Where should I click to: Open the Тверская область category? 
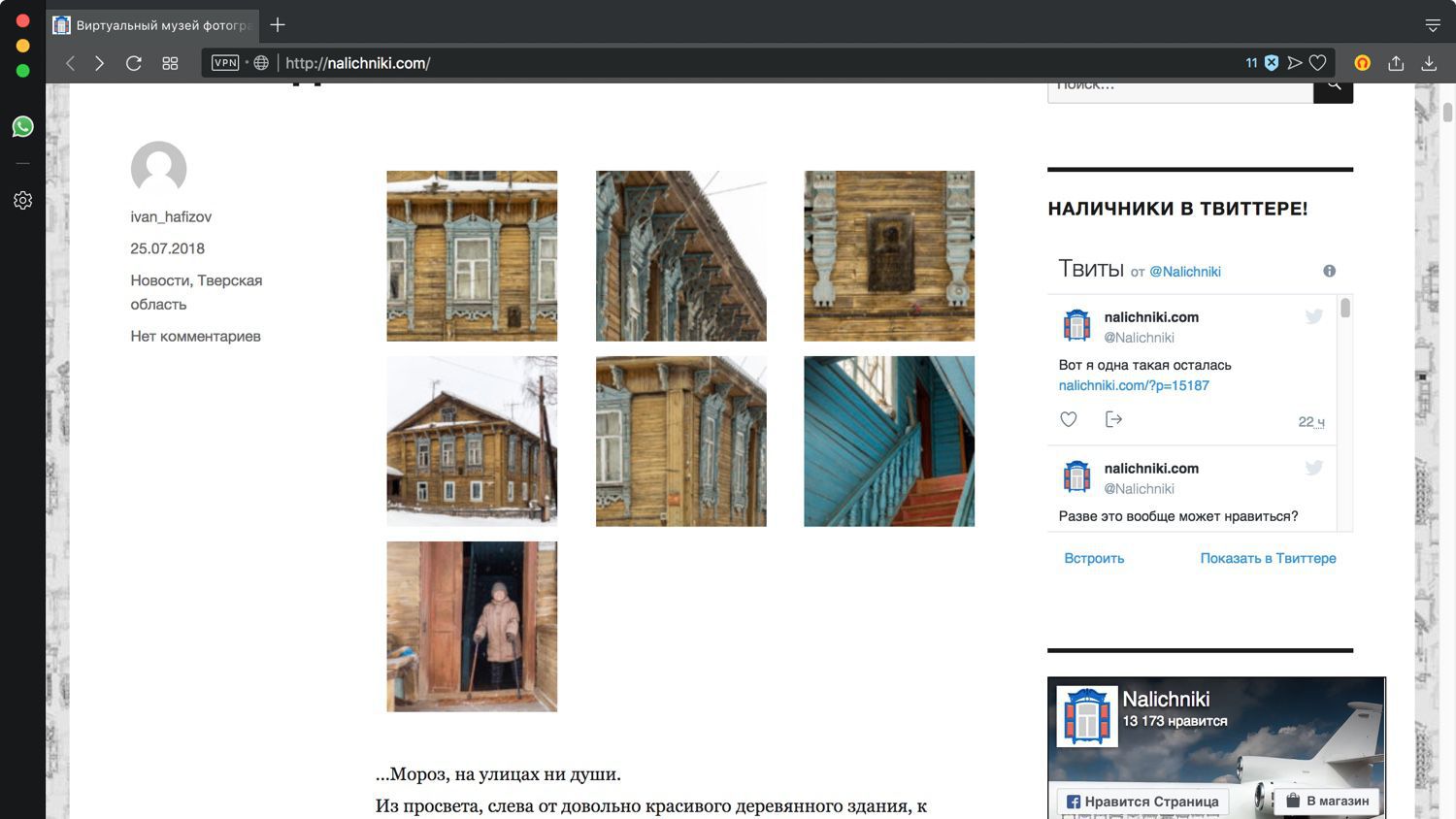[x=197, y=292]
